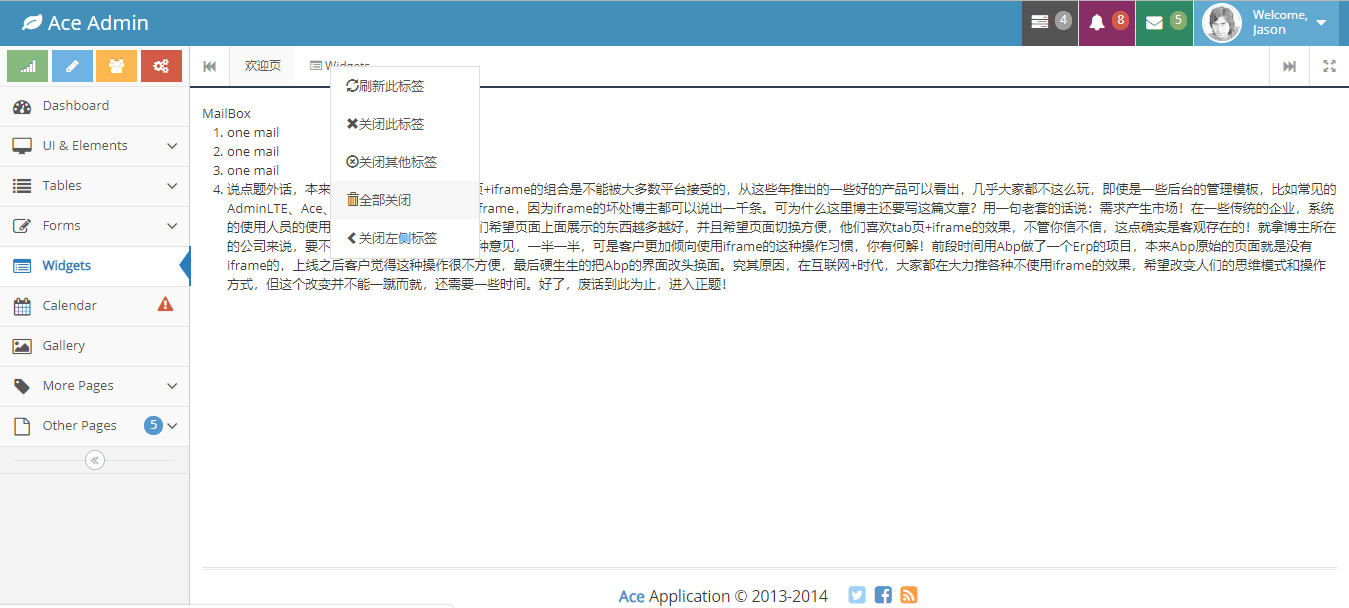Screen dimensions: 1349x608
Task: Open the tasks list with badge 4
Action: pyautogui.click(x=1050, y=22)
